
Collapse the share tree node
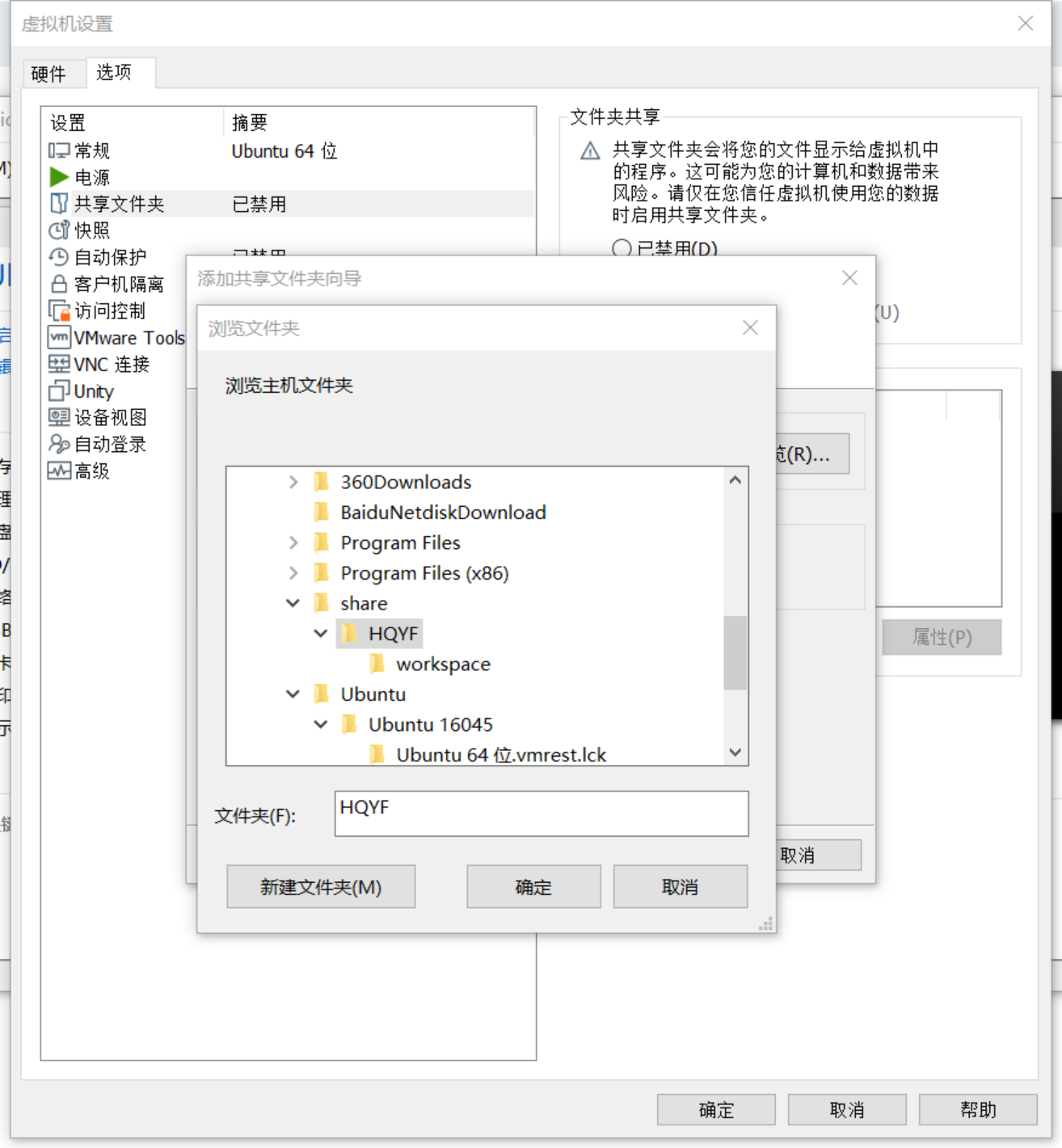(x=293, y=603)
